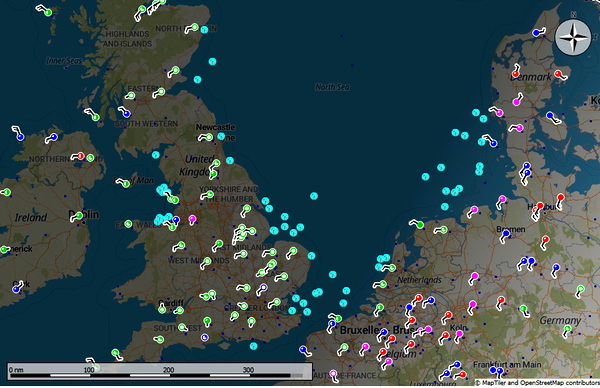Select the isolated cyan marker in mid North Sea
This screenshot has width=600, height=388.
coord(314,196)
